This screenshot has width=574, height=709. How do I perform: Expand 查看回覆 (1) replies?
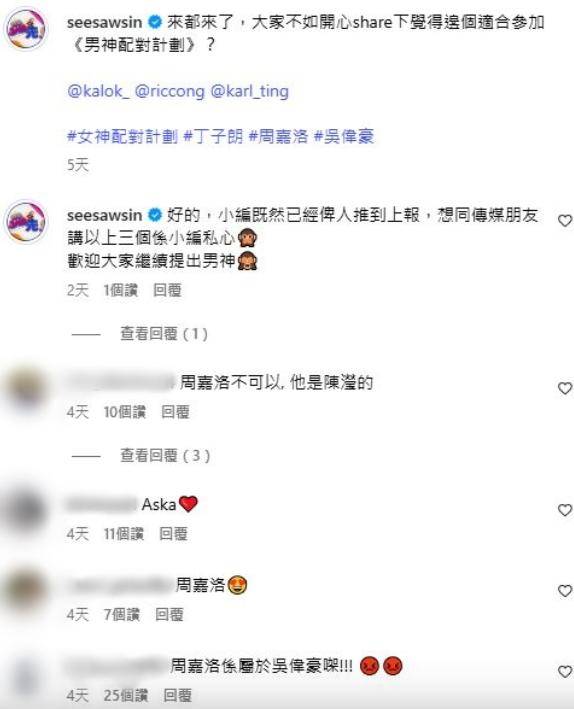(164, 334)
